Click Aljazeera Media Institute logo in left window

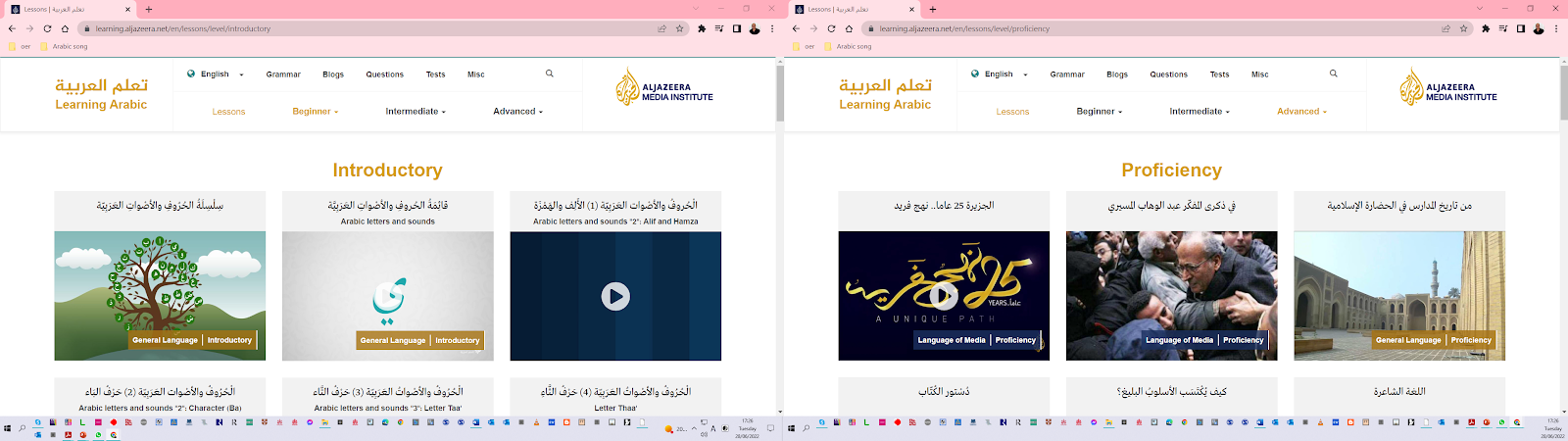click(x=664, y=87)
